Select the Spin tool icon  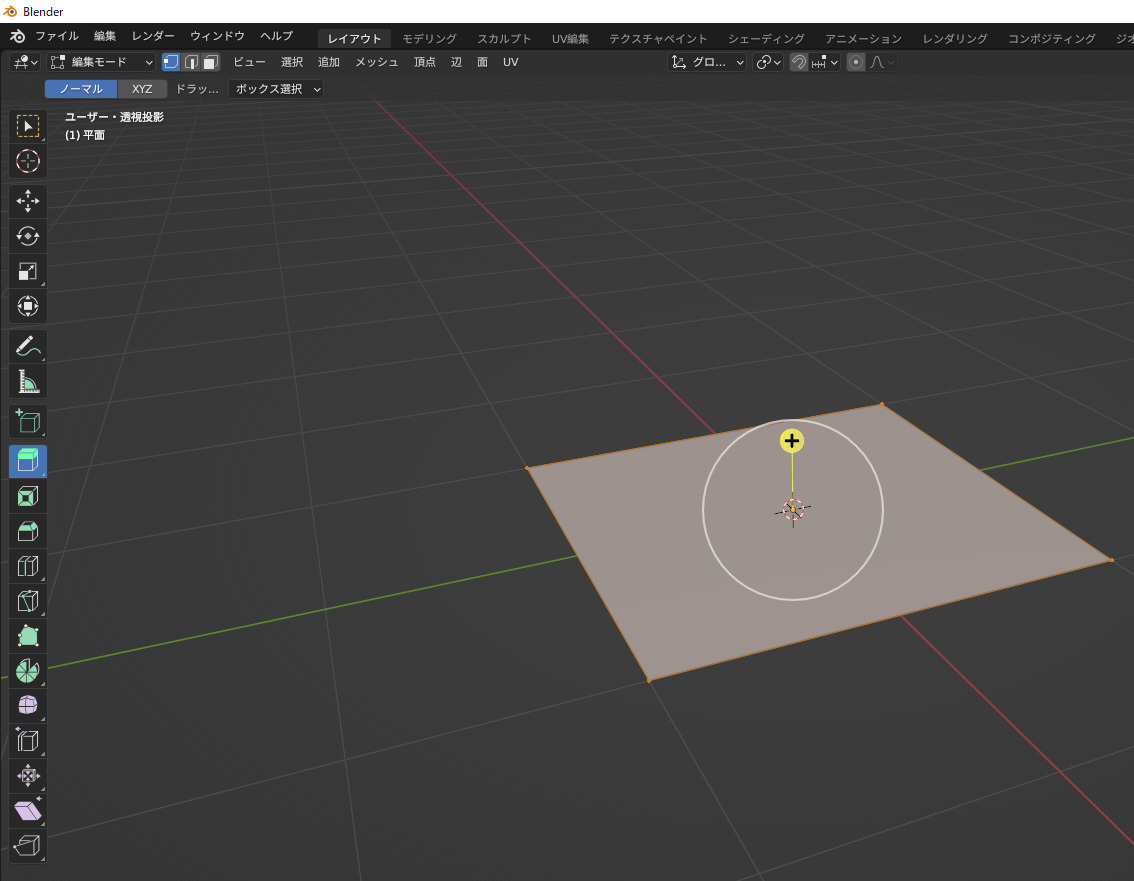[28, 671]
